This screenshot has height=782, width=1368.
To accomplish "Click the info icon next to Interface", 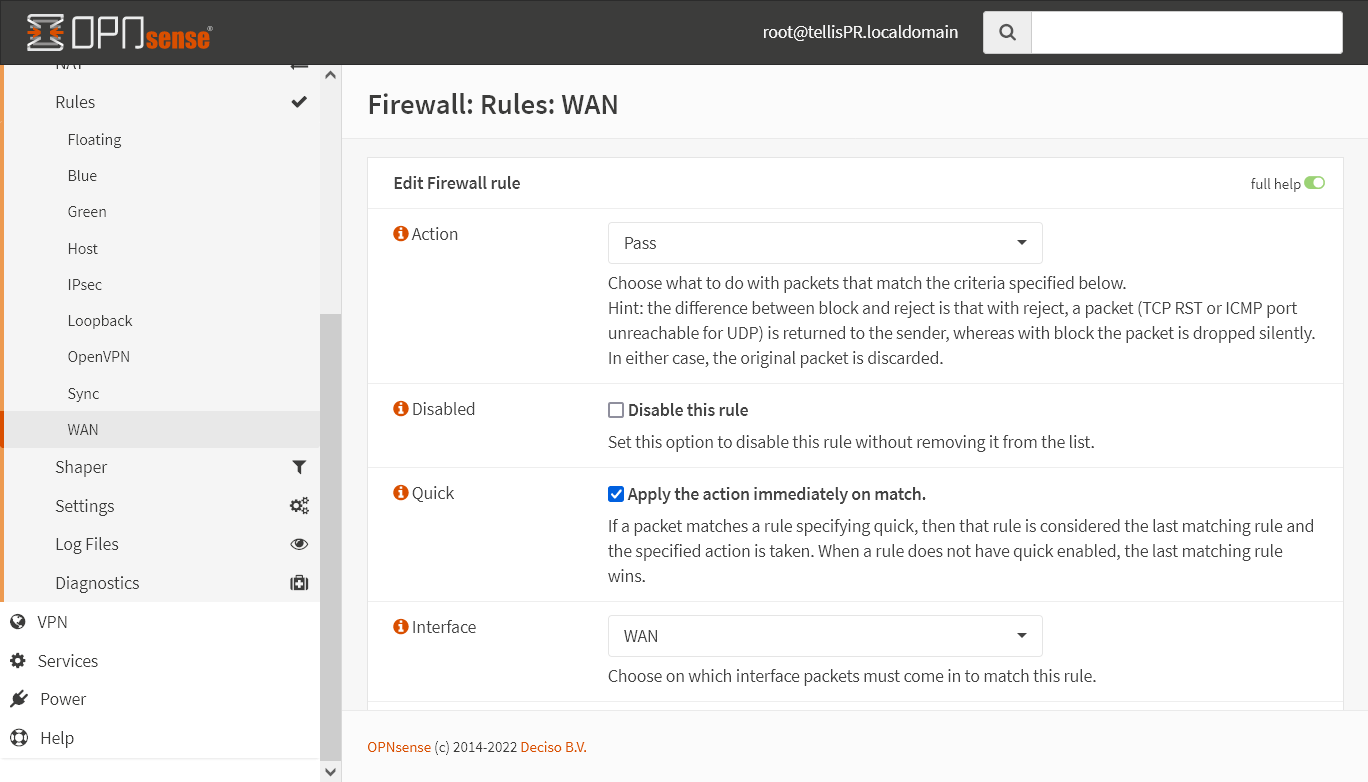I will point(401,627).
